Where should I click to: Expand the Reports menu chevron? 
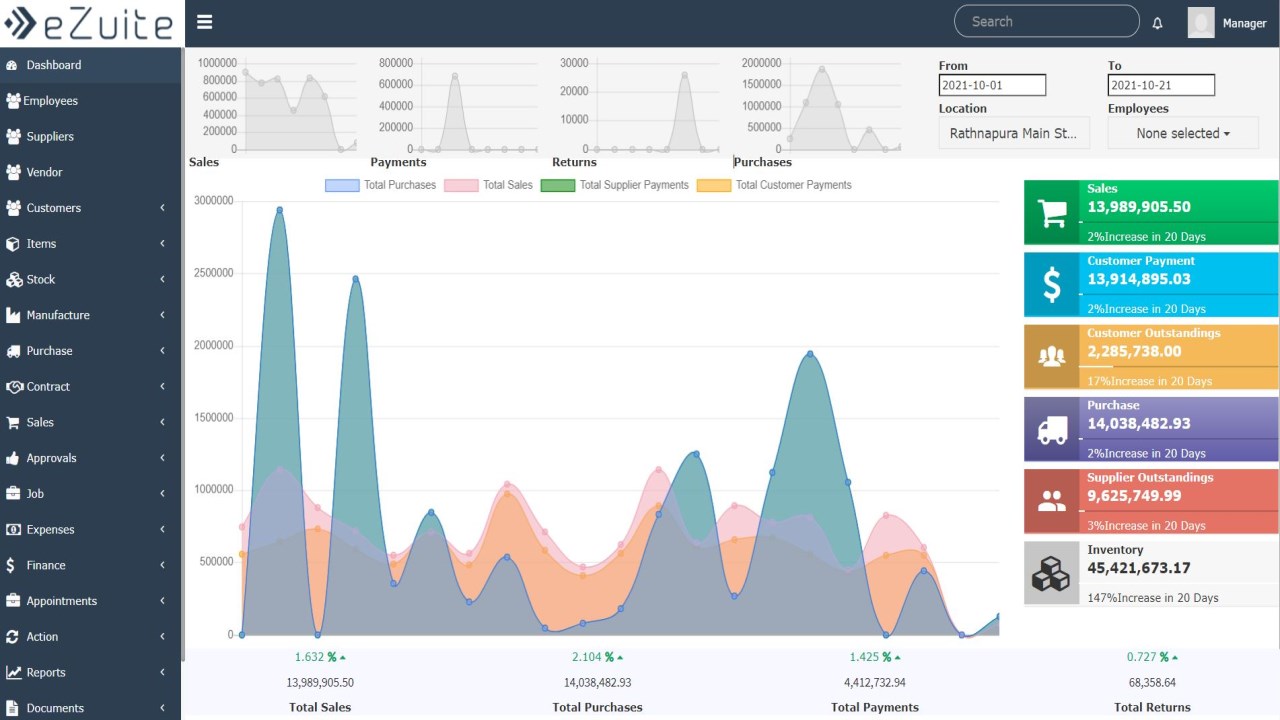tap(163, 672)
